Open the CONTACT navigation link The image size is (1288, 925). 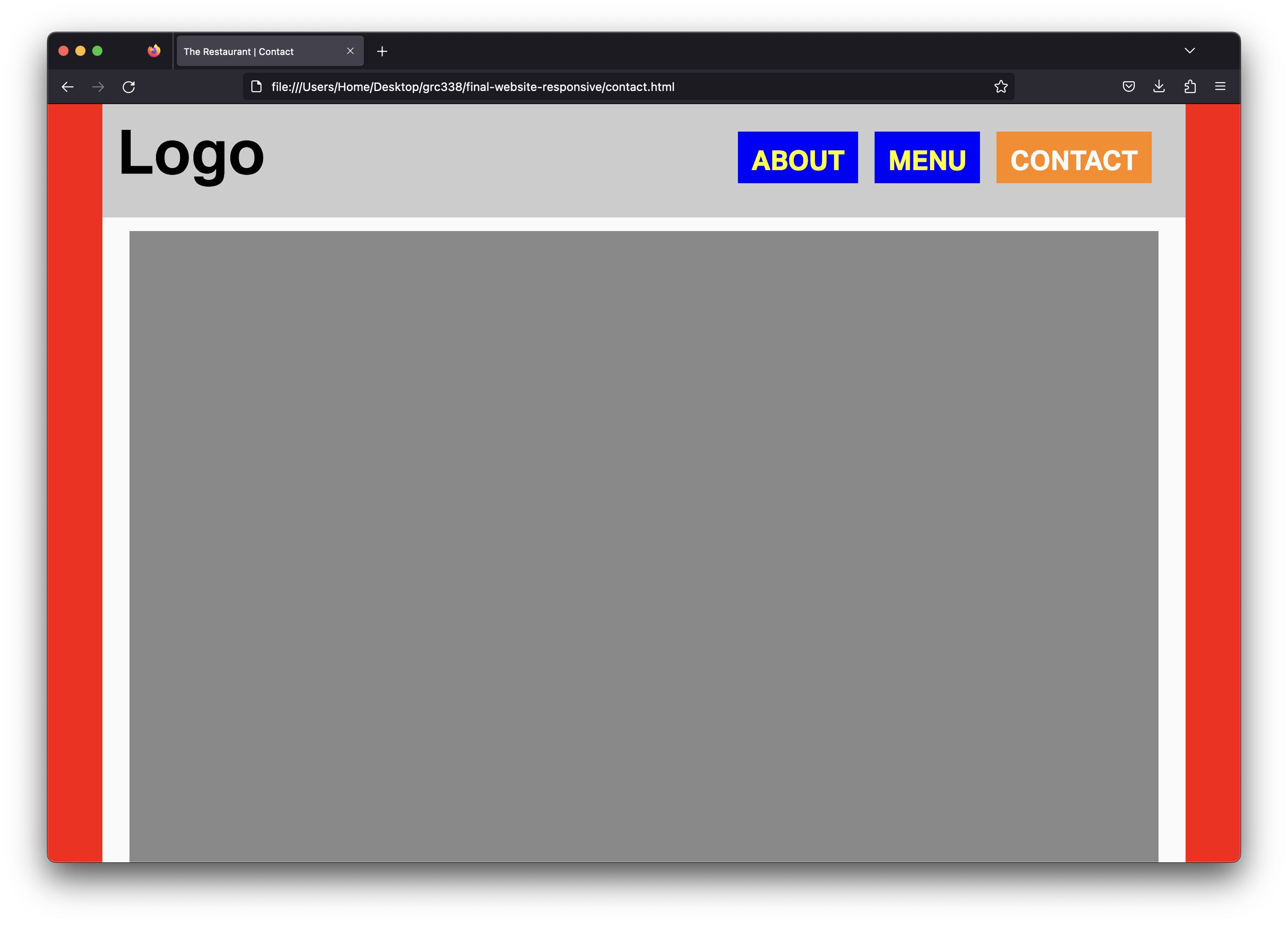tap(1073, 157)
